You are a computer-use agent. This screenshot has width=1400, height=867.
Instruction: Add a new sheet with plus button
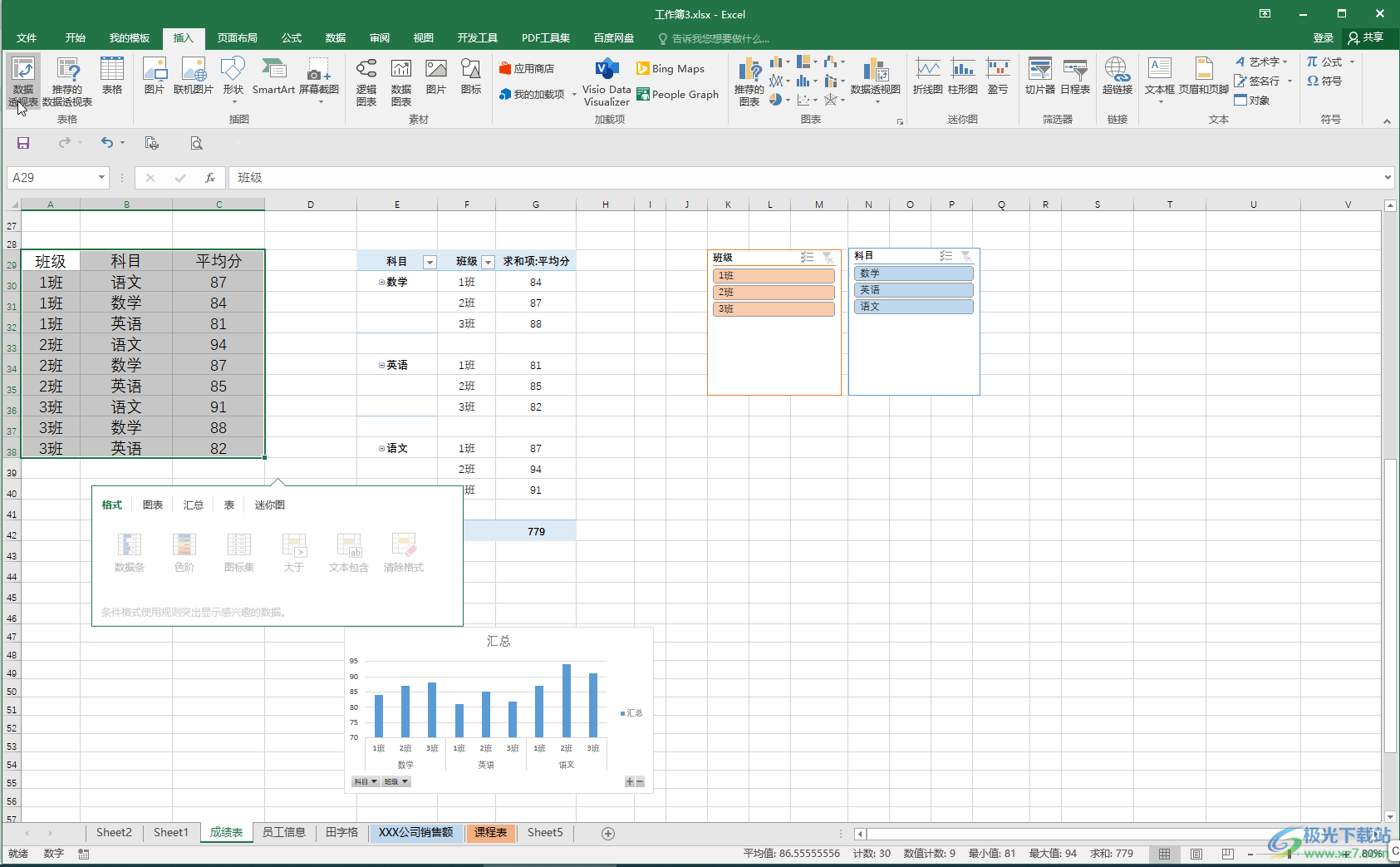(x=608, y=834)
